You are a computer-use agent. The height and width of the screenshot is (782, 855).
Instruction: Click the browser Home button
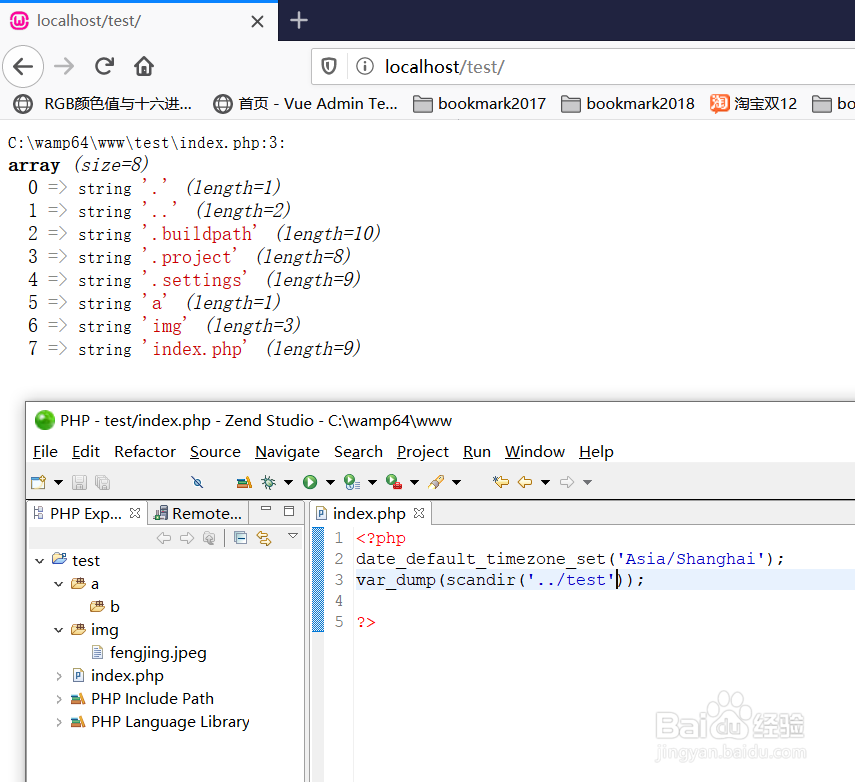pos(144,67)
